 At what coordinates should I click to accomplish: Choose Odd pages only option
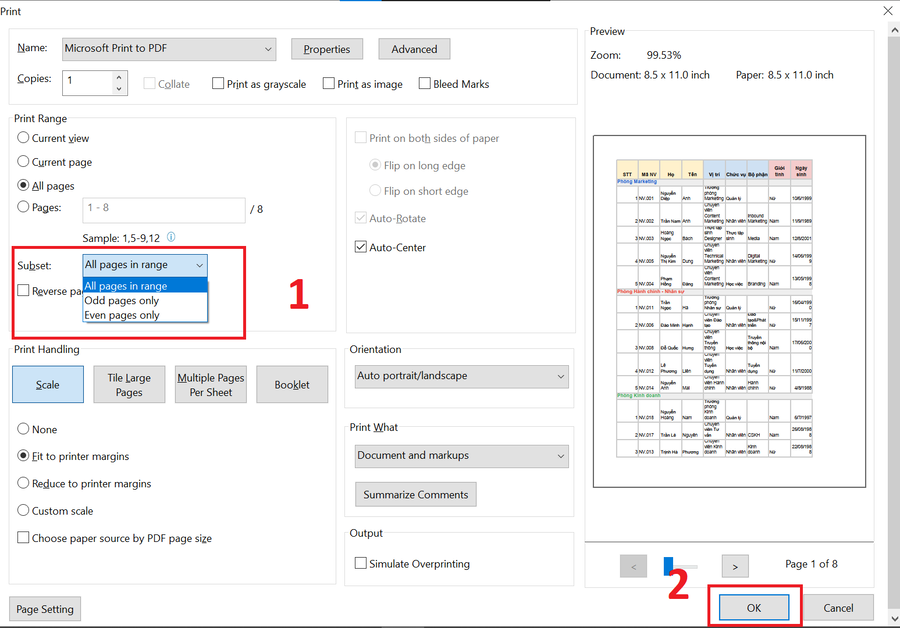tap(145, 301)
